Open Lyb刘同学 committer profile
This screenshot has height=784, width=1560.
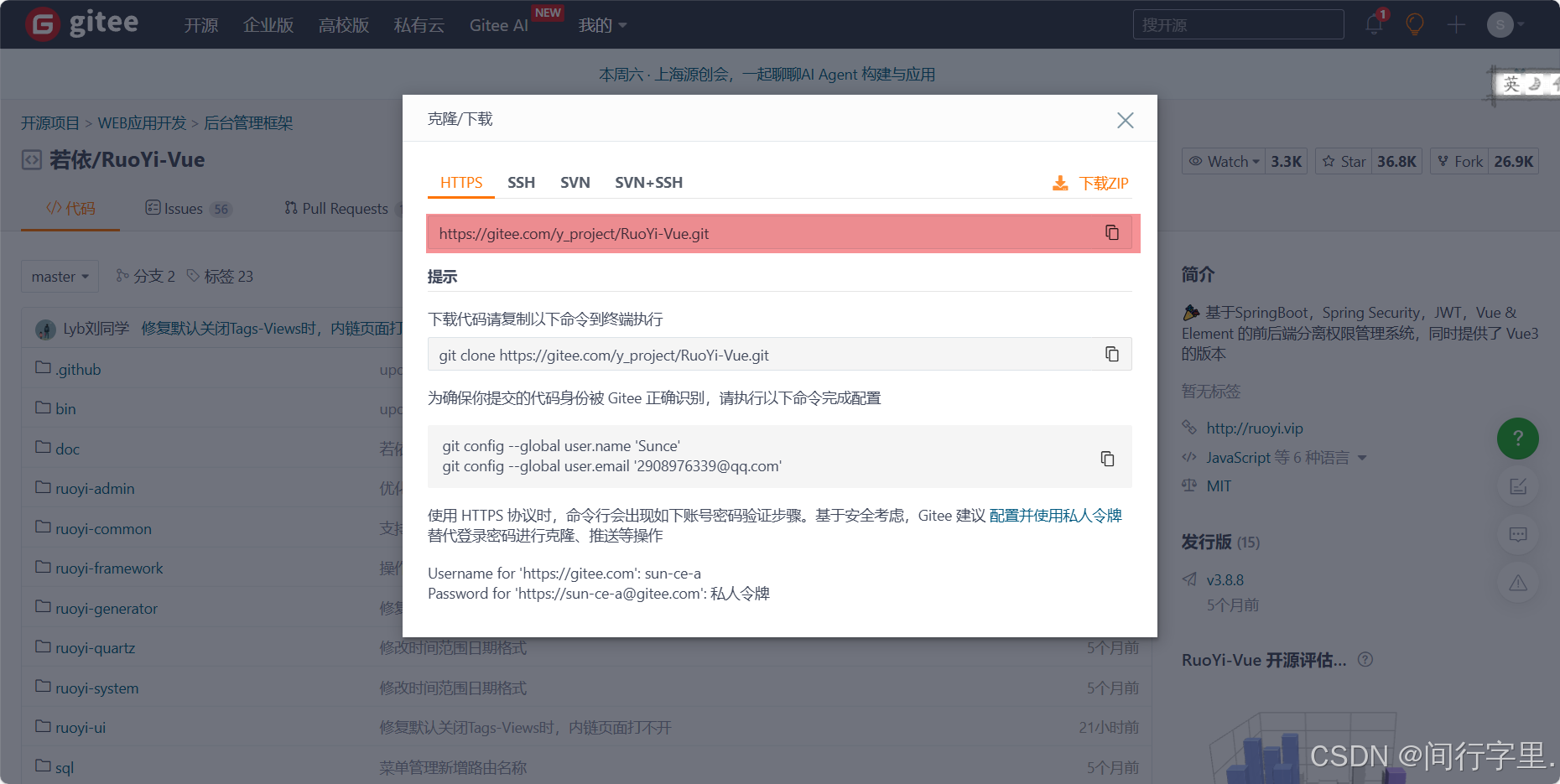tap(96, 328)
